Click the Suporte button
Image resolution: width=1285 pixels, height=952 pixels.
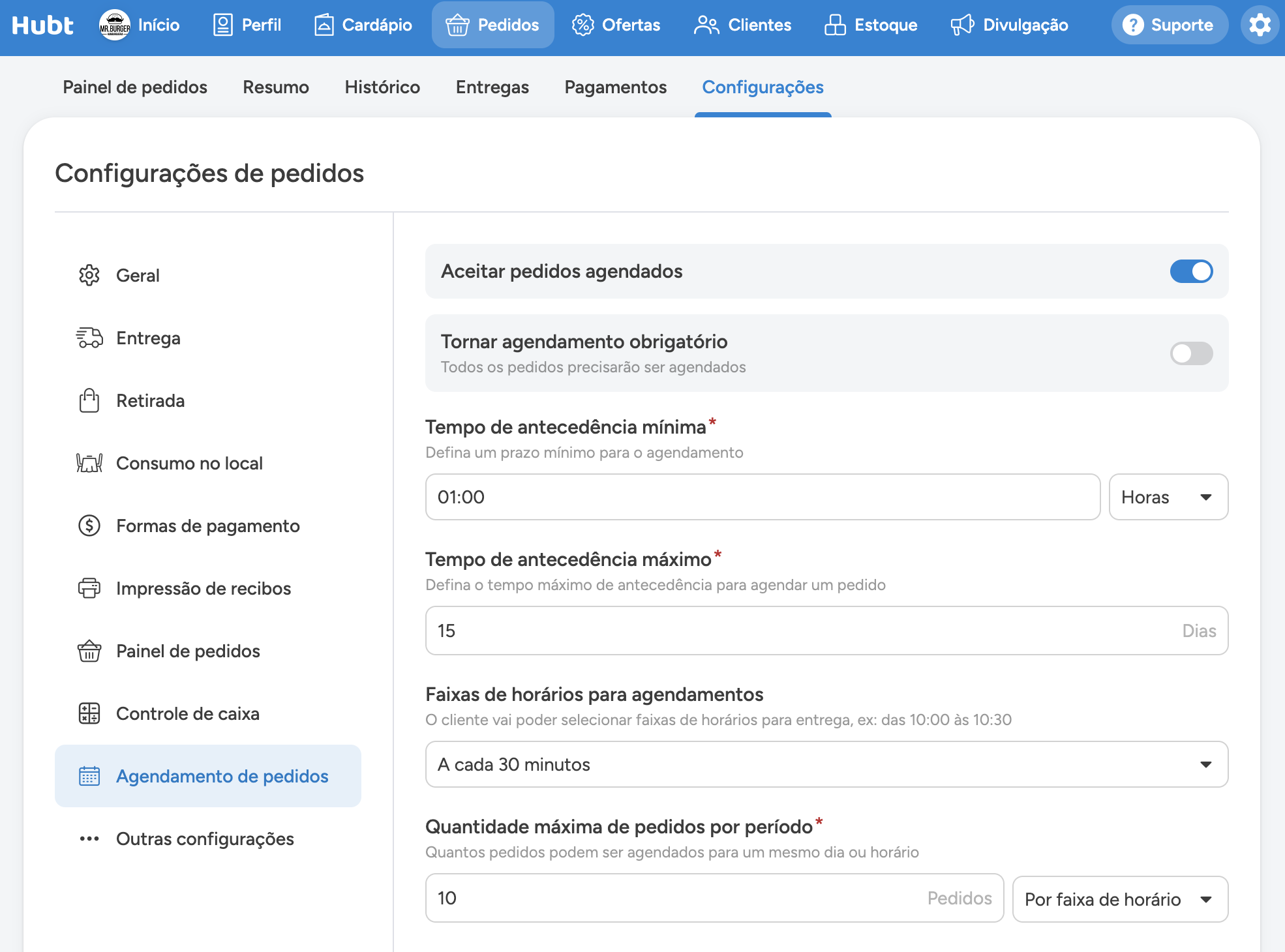coord(1170,25)
